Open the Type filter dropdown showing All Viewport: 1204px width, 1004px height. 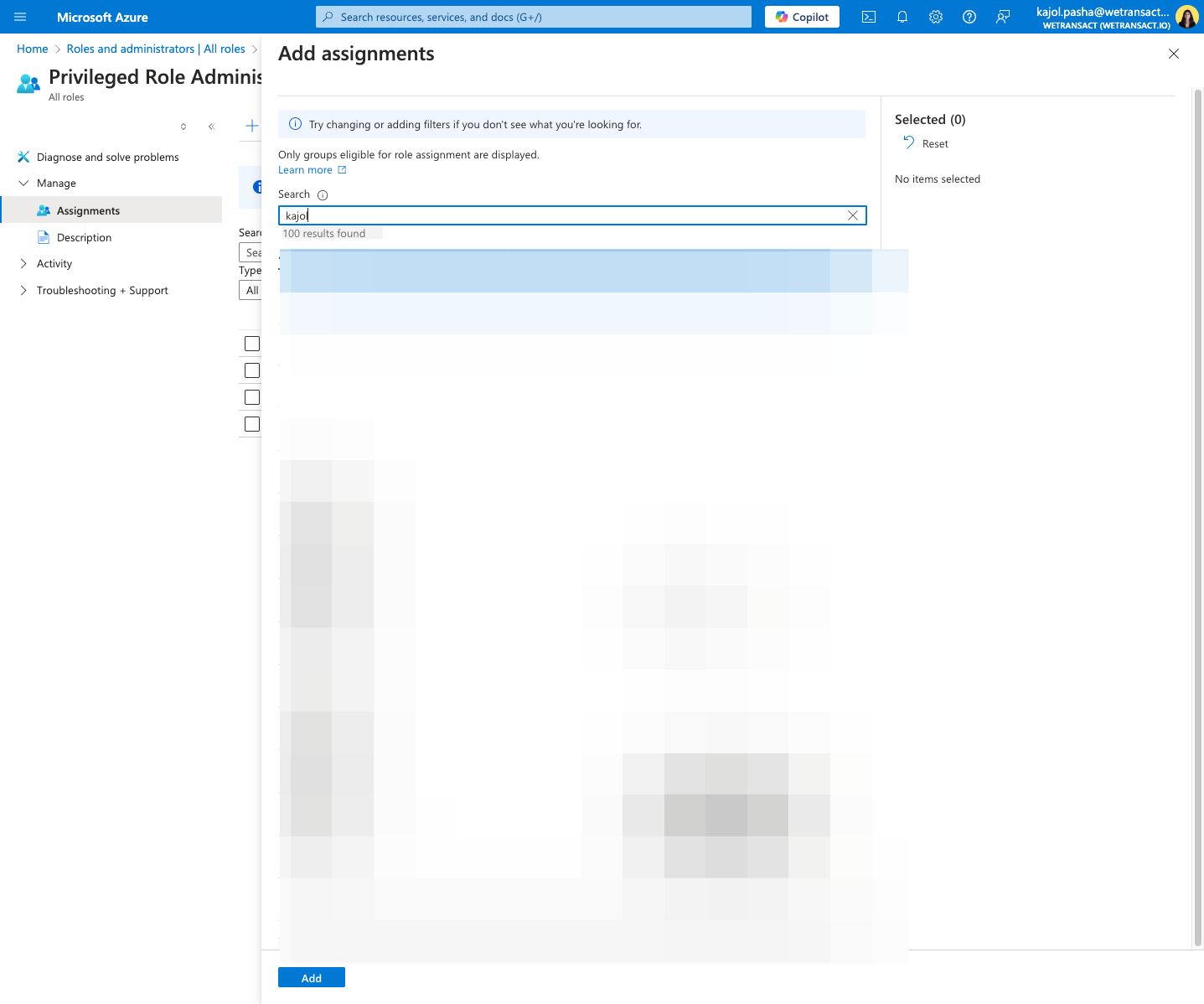tap(251, 290)
